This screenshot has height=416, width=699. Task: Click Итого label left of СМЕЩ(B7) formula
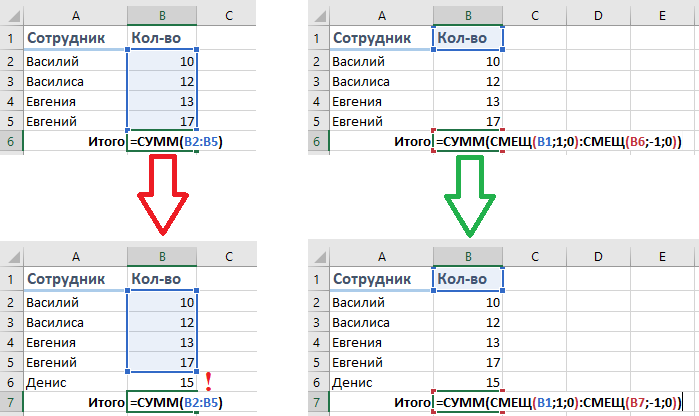(411, 403)
